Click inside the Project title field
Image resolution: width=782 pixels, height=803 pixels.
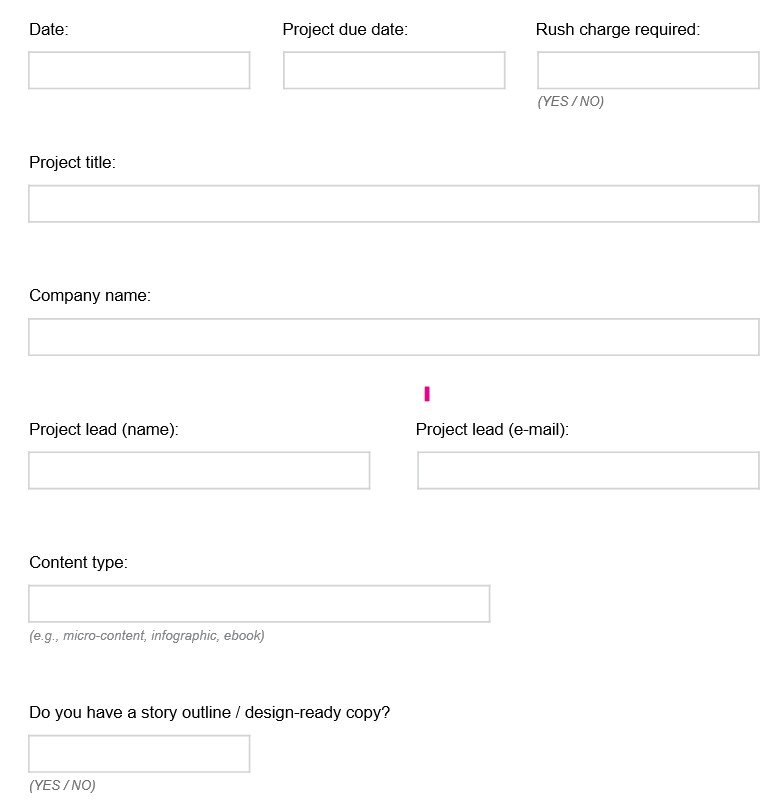[x=394, y=204]
